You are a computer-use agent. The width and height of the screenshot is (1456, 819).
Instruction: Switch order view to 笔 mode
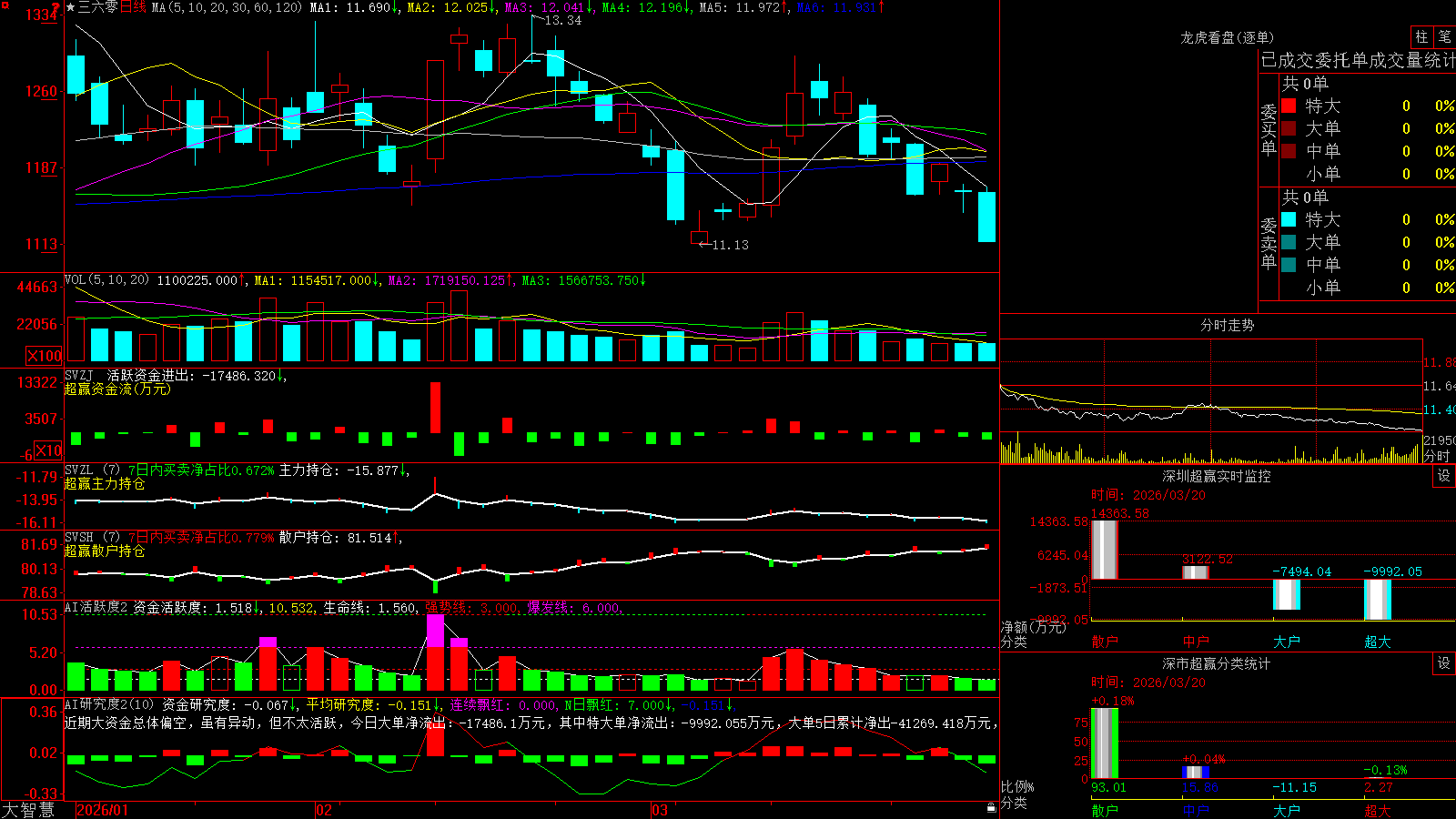point(1445,37)
